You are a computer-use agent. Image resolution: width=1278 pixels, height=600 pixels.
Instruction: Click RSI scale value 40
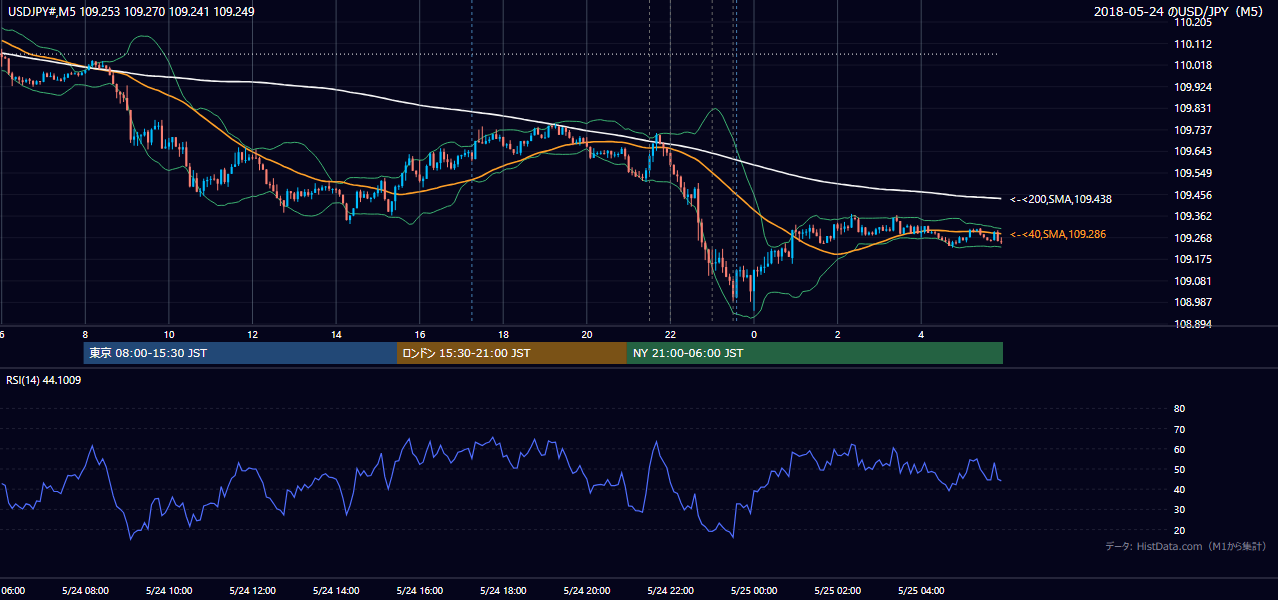1179,489
